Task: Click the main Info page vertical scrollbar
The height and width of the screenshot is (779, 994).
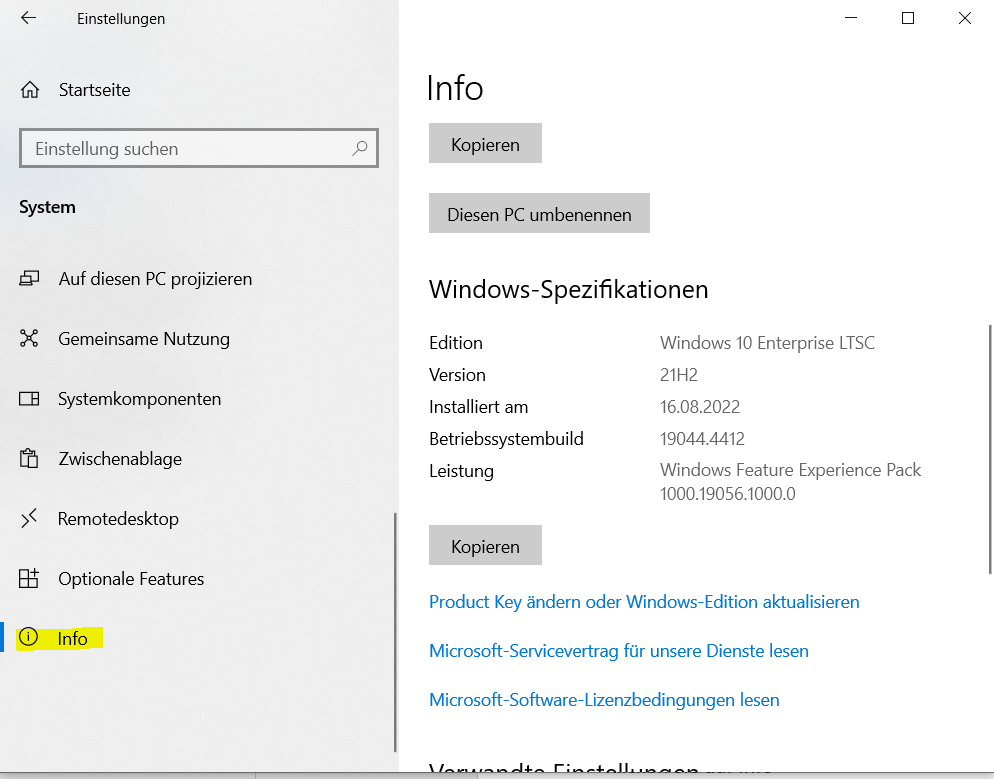Action: (989, 450)
